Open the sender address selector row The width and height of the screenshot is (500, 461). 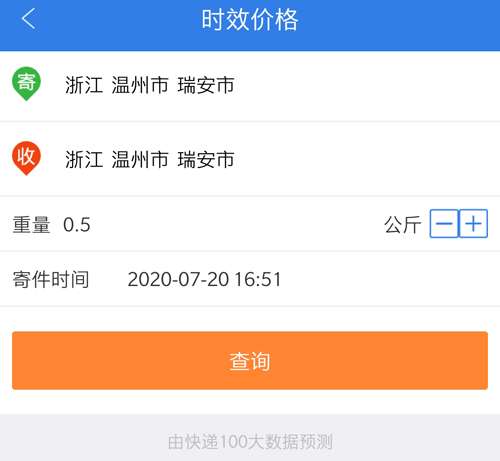pyautogui.click(x=250, y=86)
